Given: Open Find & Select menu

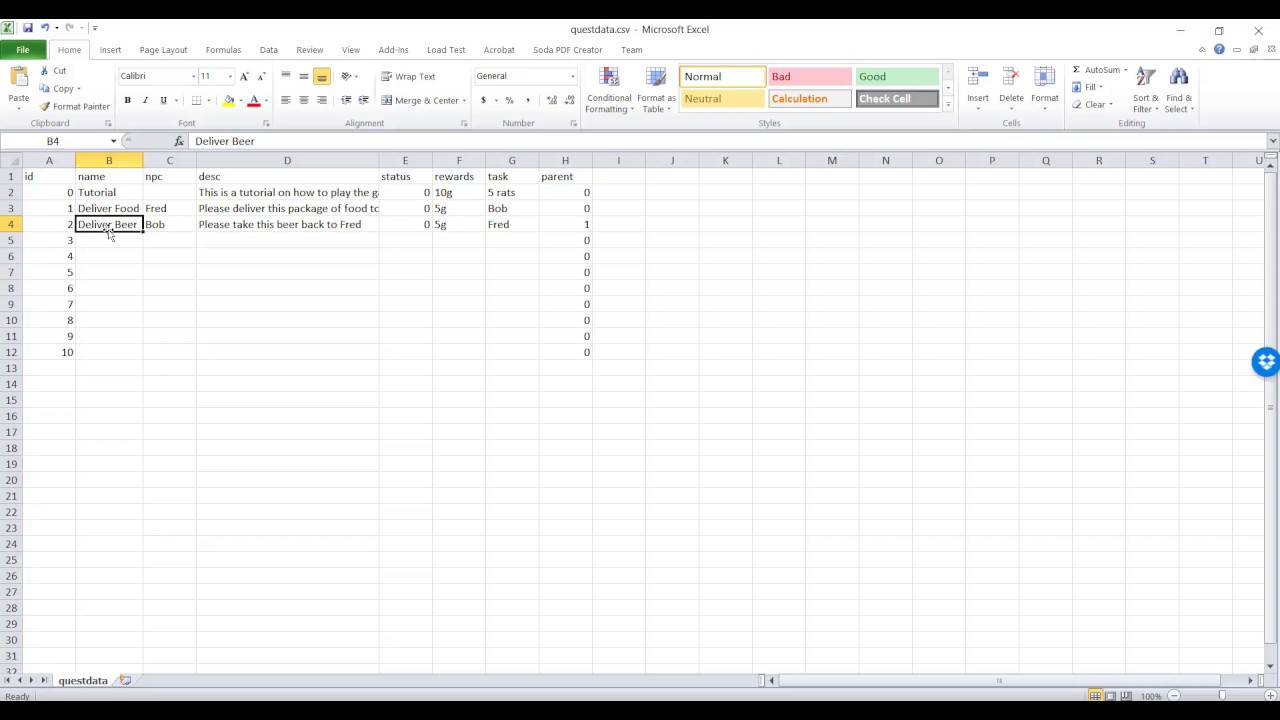Looking at the screenshot, I should [x=1179, y=90].
